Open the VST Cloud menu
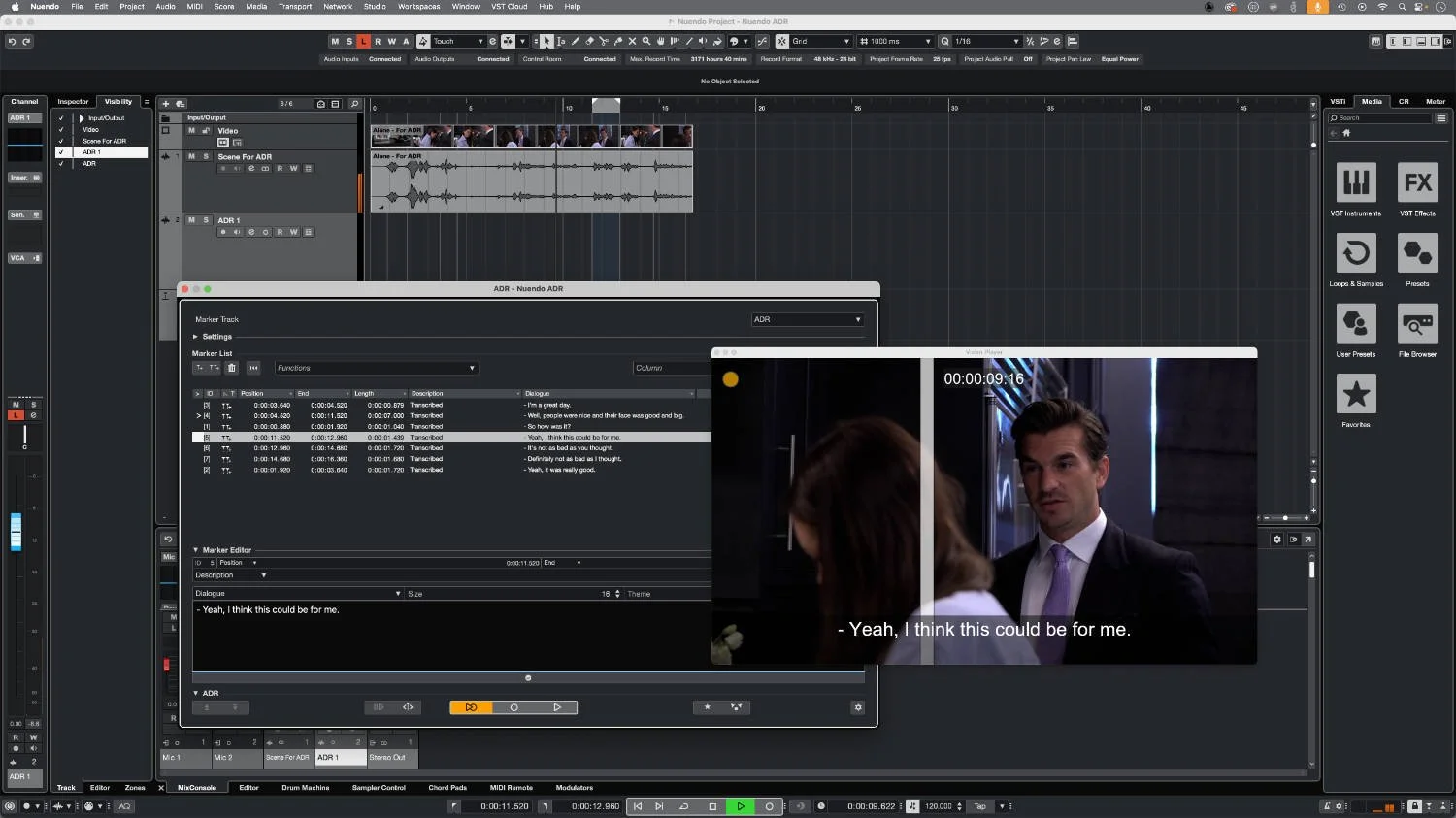 pyautogui.click(x=509, y=6)
